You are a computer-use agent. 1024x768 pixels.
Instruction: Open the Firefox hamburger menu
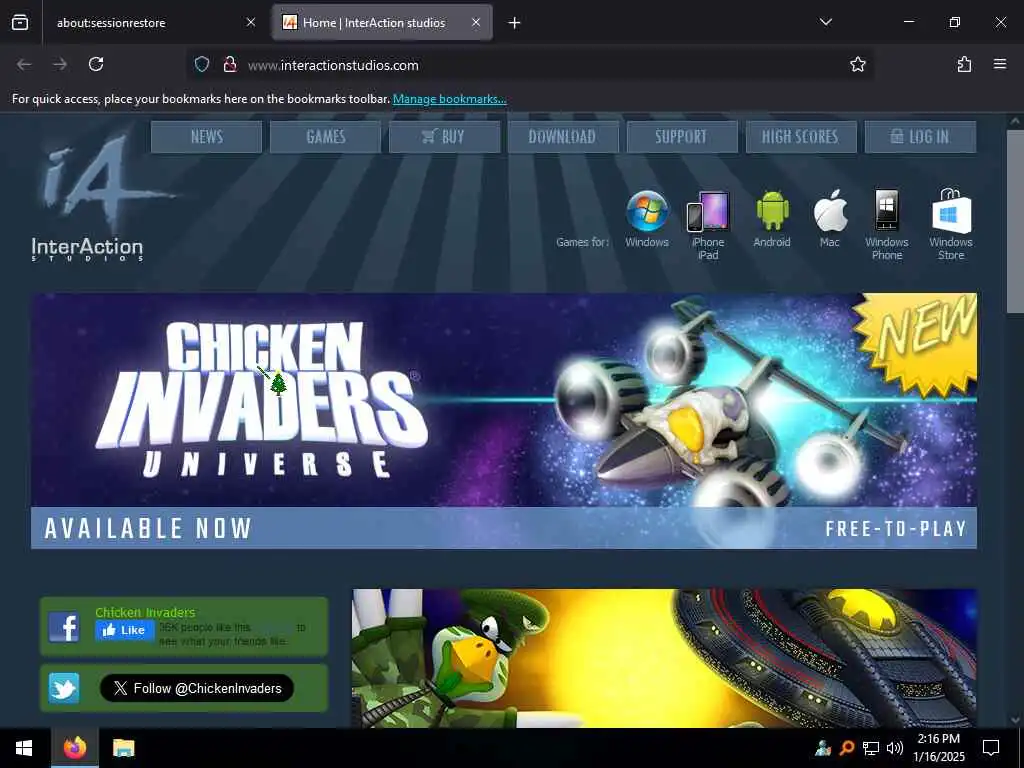coord(1000,64)
